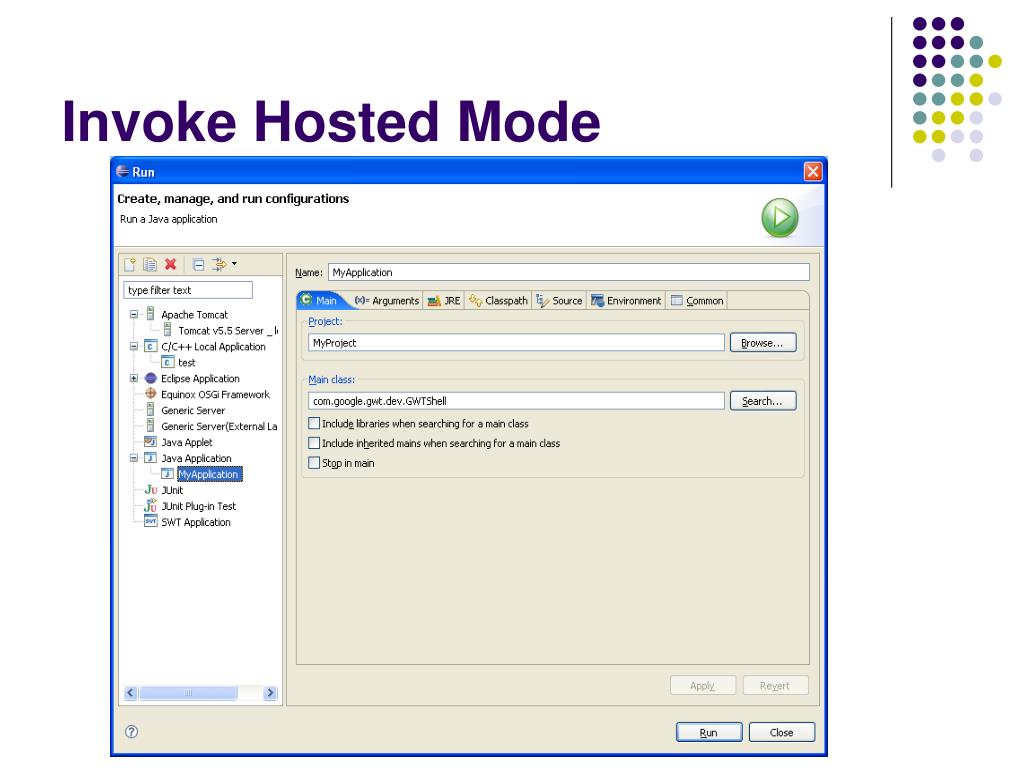Click the type filter text field
This screenshot has width=1024, height=768.
point(187,290)
